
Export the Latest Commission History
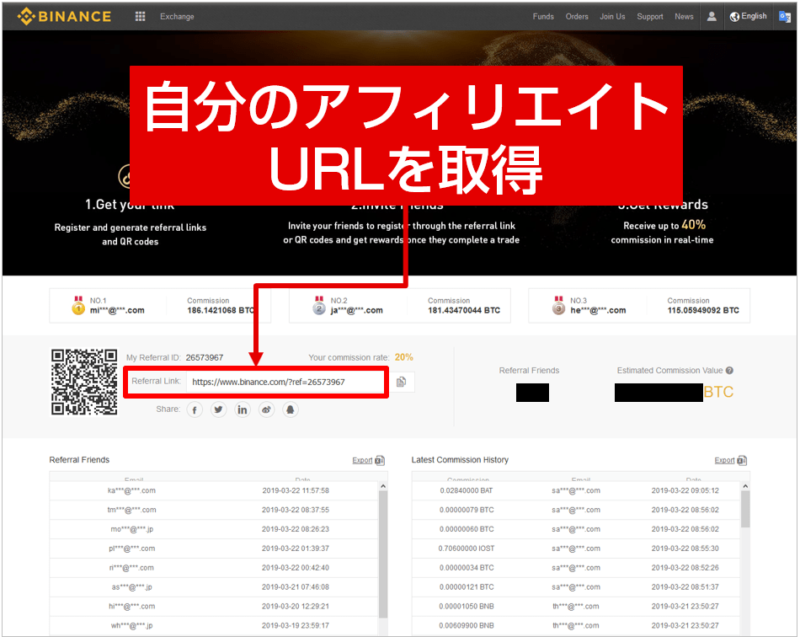pos(730,461)
